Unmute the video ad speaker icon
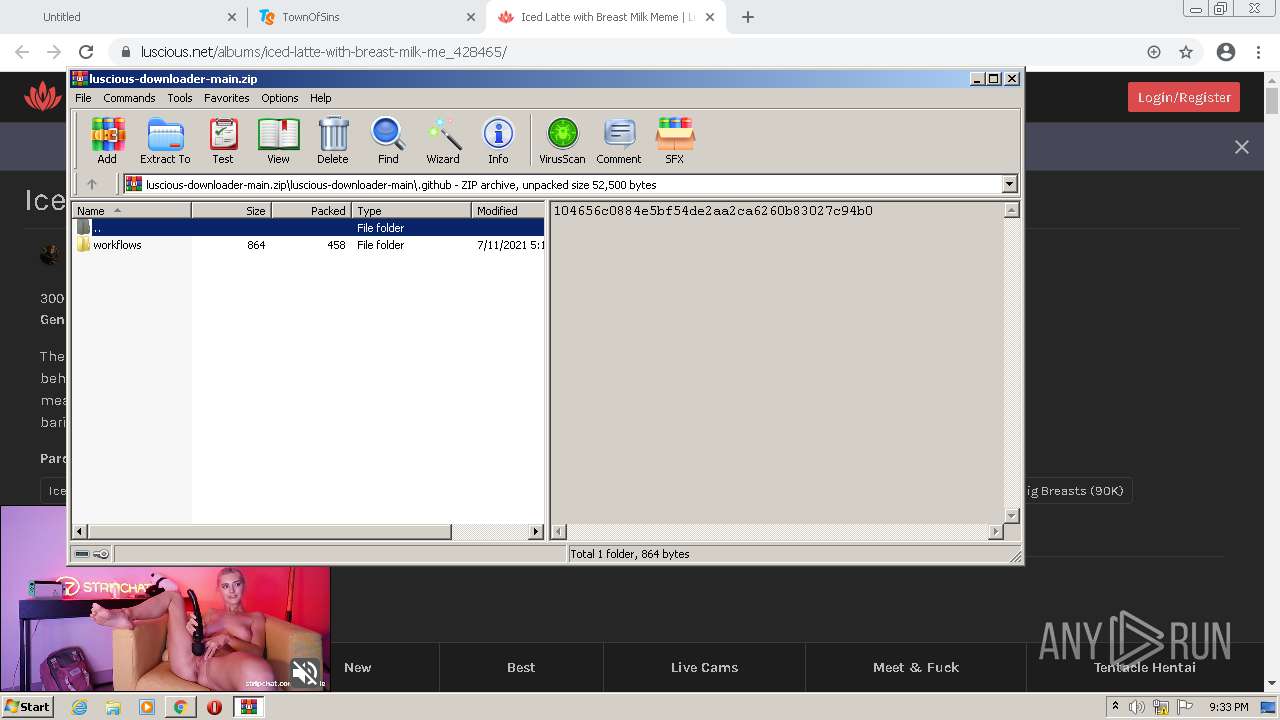1280x720 pixels. click(x=305, y=672)
